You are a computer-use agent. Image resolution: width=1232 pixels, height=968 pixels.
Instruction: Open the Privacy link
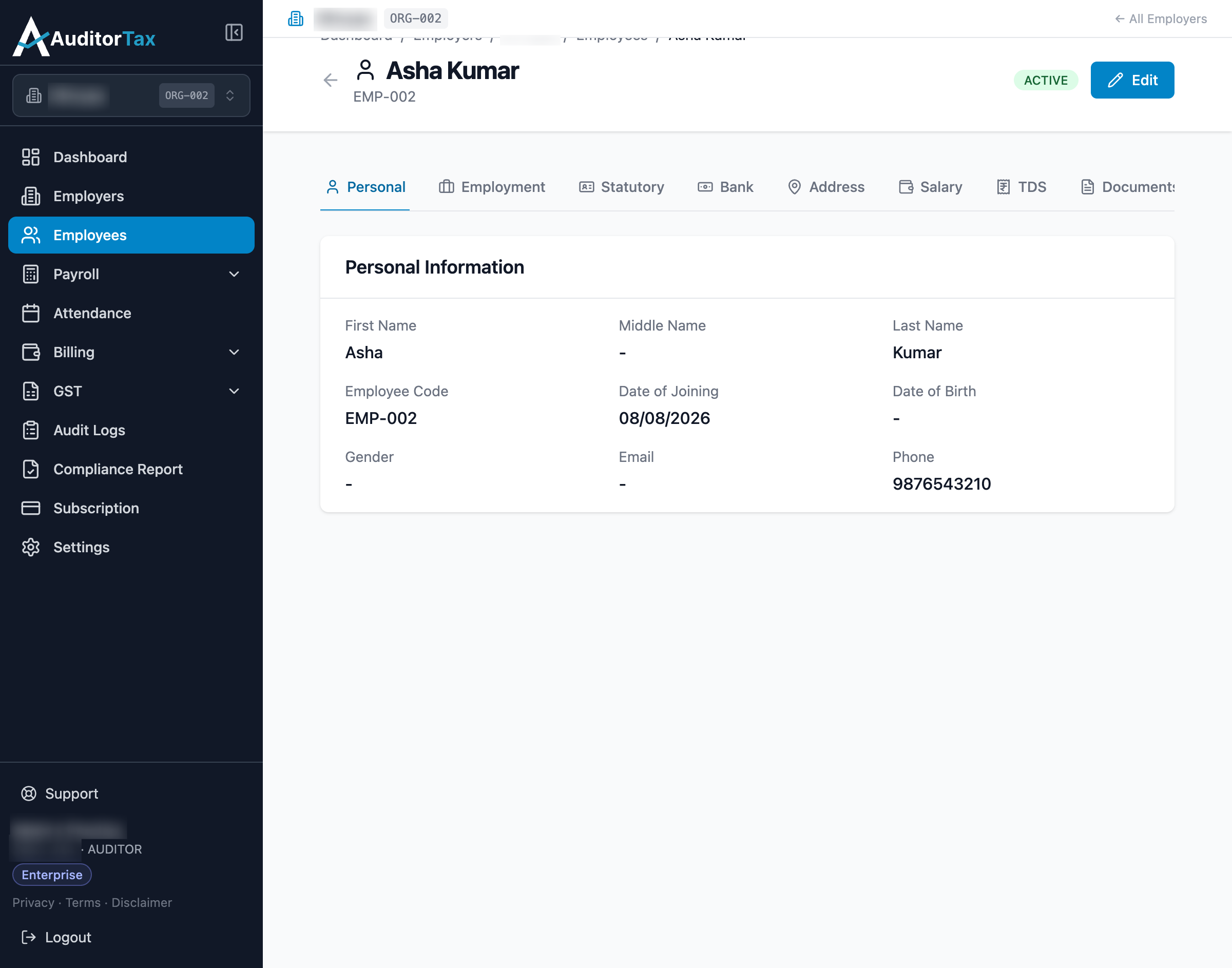coord(33,903)
